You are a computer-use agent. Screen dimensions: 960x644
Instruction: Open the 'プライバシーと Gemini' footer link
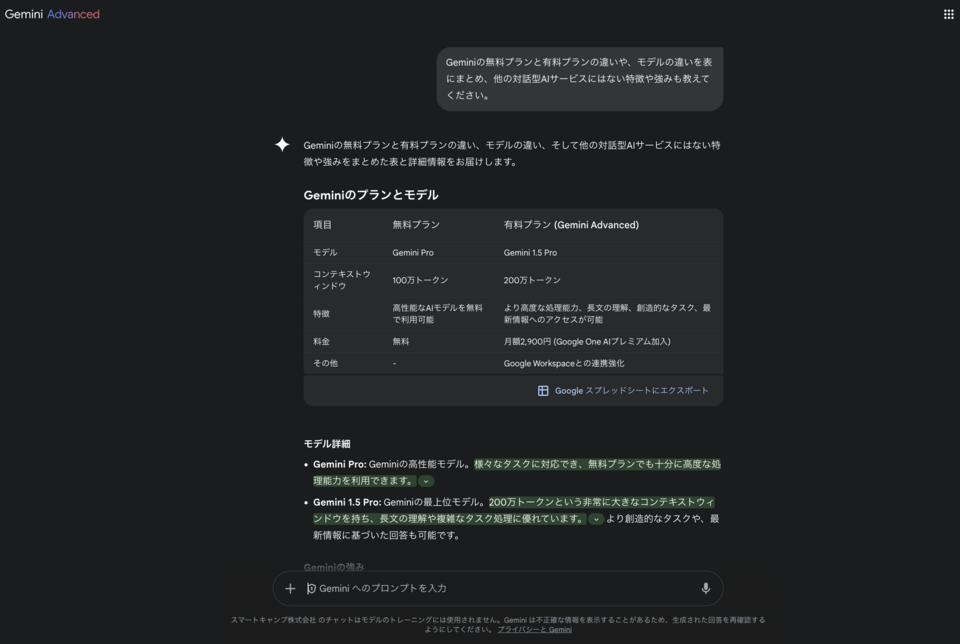533,630
